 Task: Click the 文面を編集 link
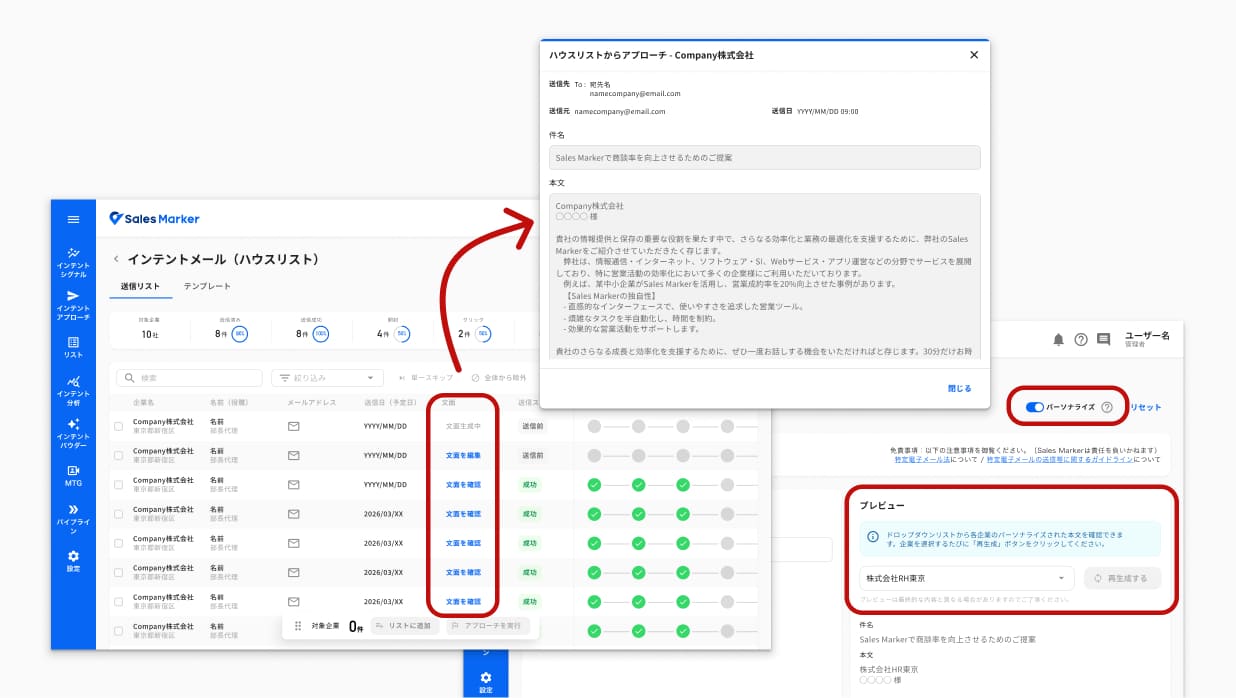[x=463, y=455]
